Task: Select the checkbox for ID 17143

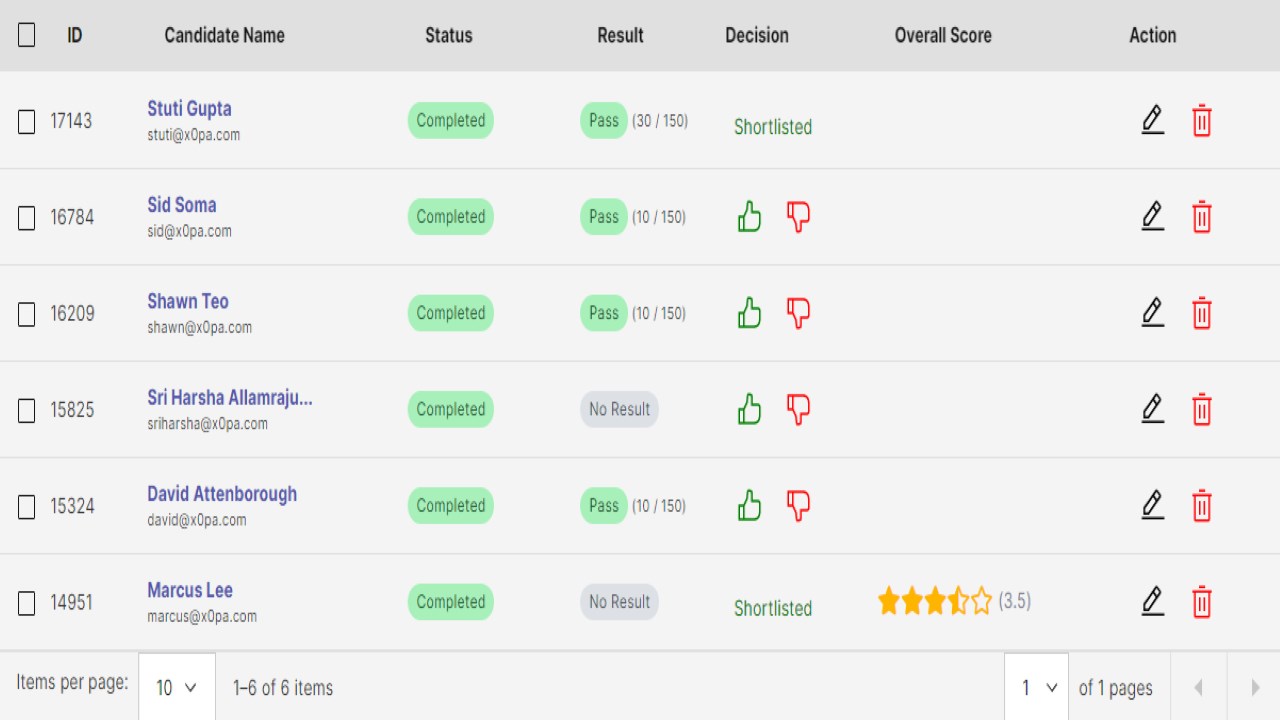Action: click(x=27, y=121)
